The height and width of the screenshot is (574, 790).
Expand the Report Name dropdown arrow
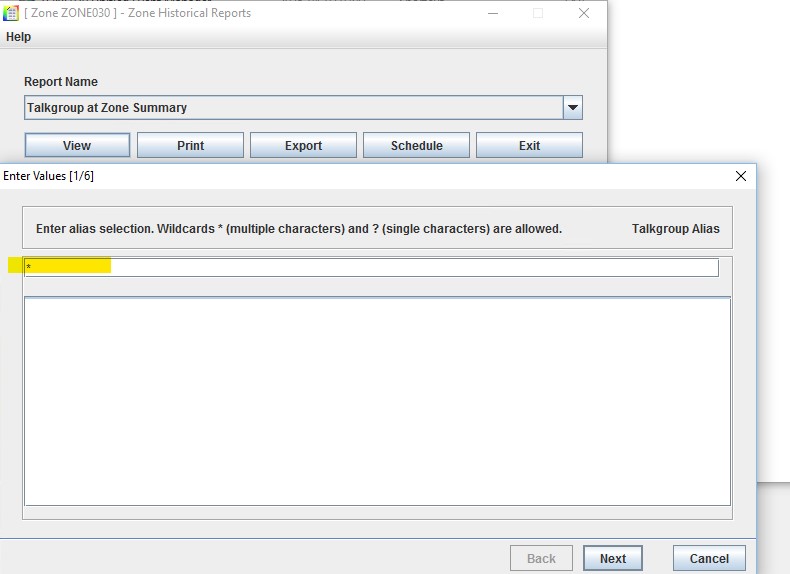click(573, 107)
